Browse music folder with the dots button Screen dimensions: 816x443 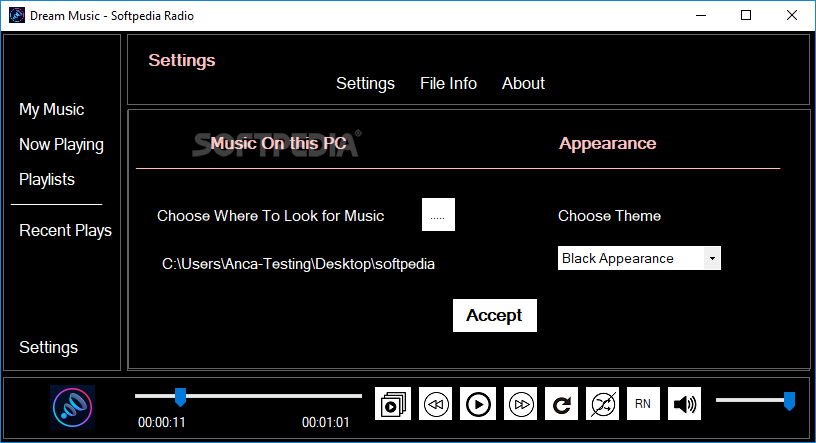pyautogui.click(x=438, y=214)
